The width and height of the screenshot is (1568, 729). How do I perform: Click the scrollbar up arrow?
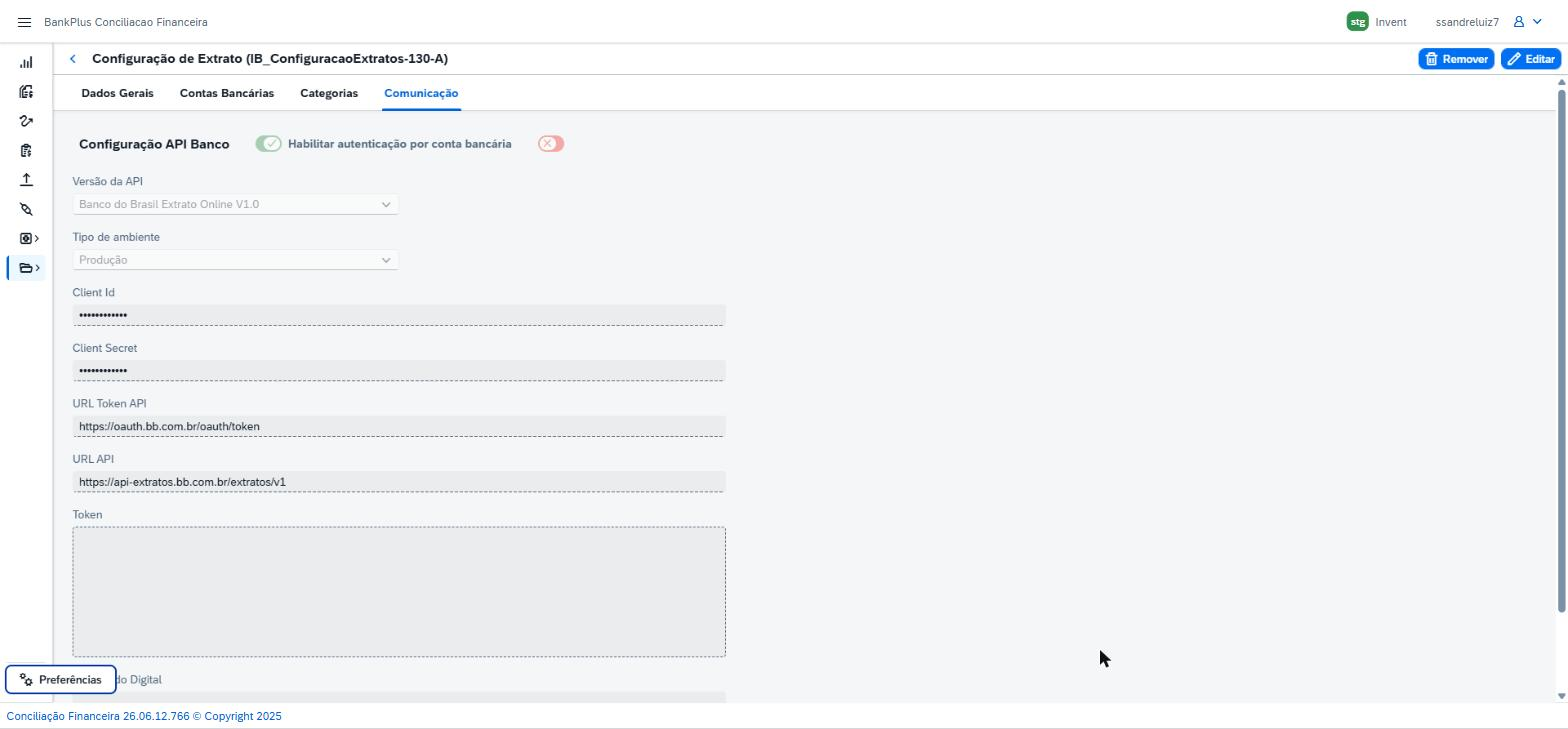pyautogui.click(x=1561, y=83)
